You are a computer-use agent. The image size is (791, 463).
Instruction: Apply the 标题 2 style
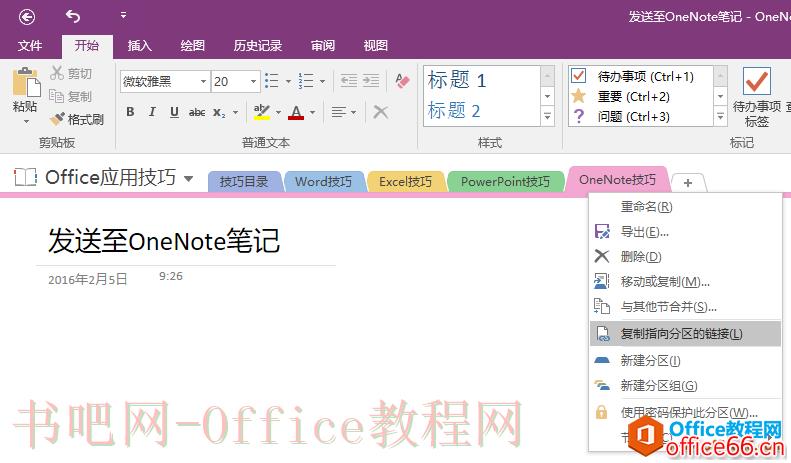pos(454,110)
